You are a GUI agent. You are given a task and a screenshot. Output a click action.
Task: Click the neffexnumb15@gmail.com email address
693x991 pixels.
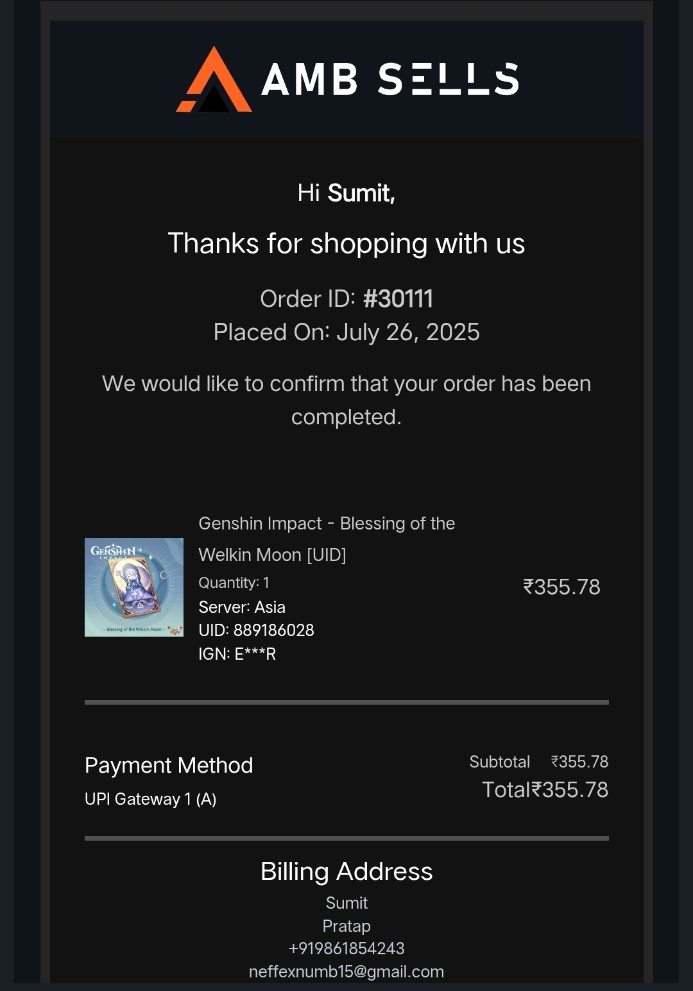pyautogui.click(x=346, y=971)
